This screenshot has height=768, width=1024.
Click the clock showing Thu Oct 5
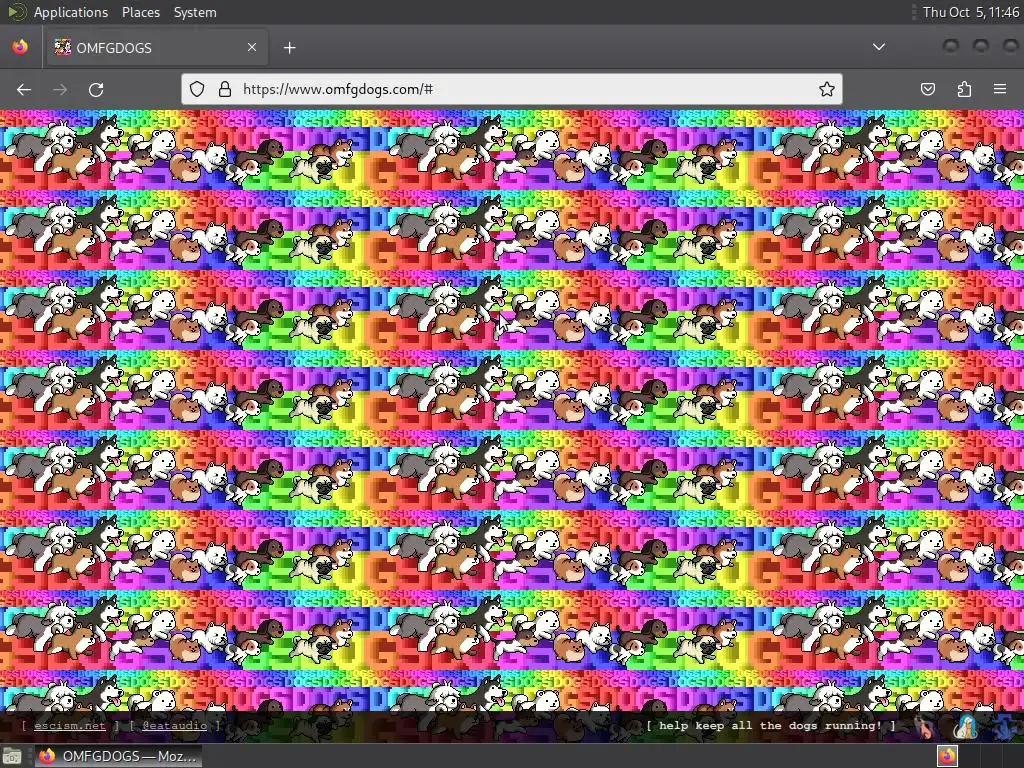tap(970, 12)
